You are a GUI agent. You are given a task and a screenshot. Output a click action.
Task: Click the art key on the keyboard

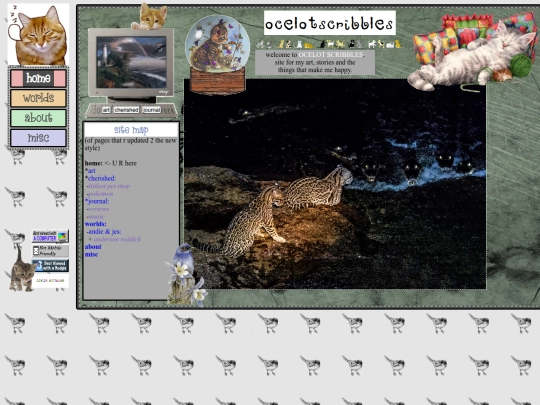(106, 110)
